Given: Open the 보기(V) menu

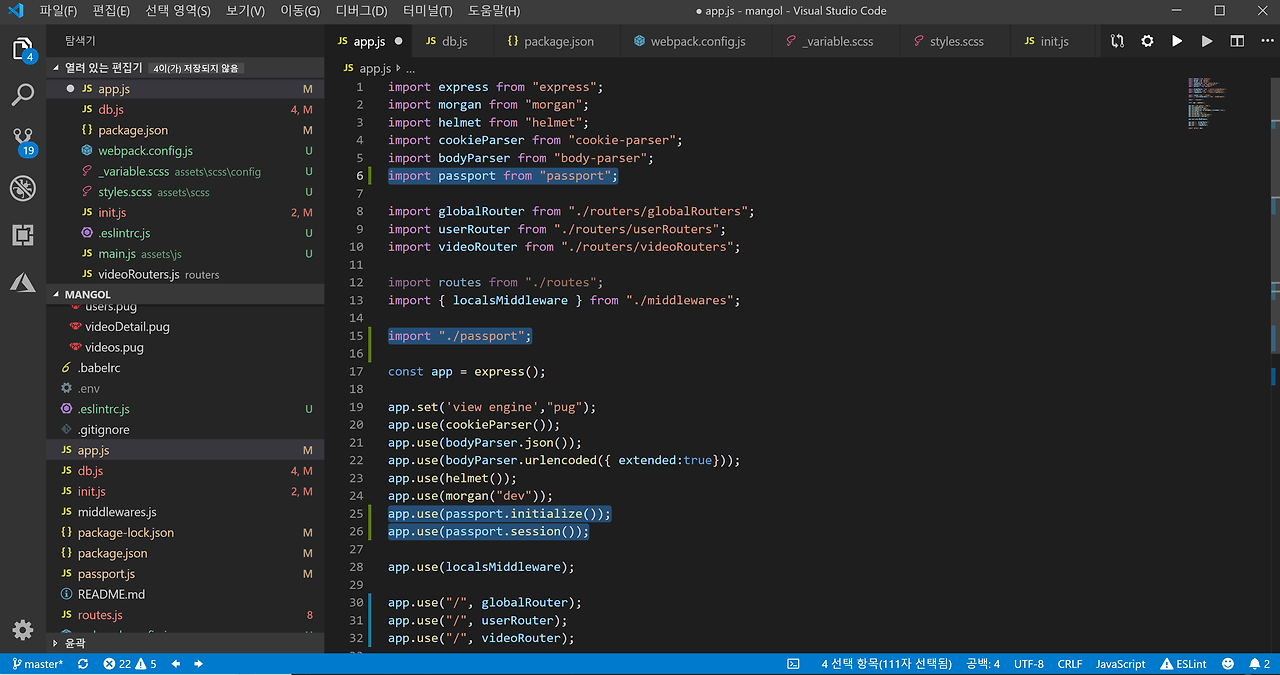Looking at the screenshot, I should coord(245,11).
